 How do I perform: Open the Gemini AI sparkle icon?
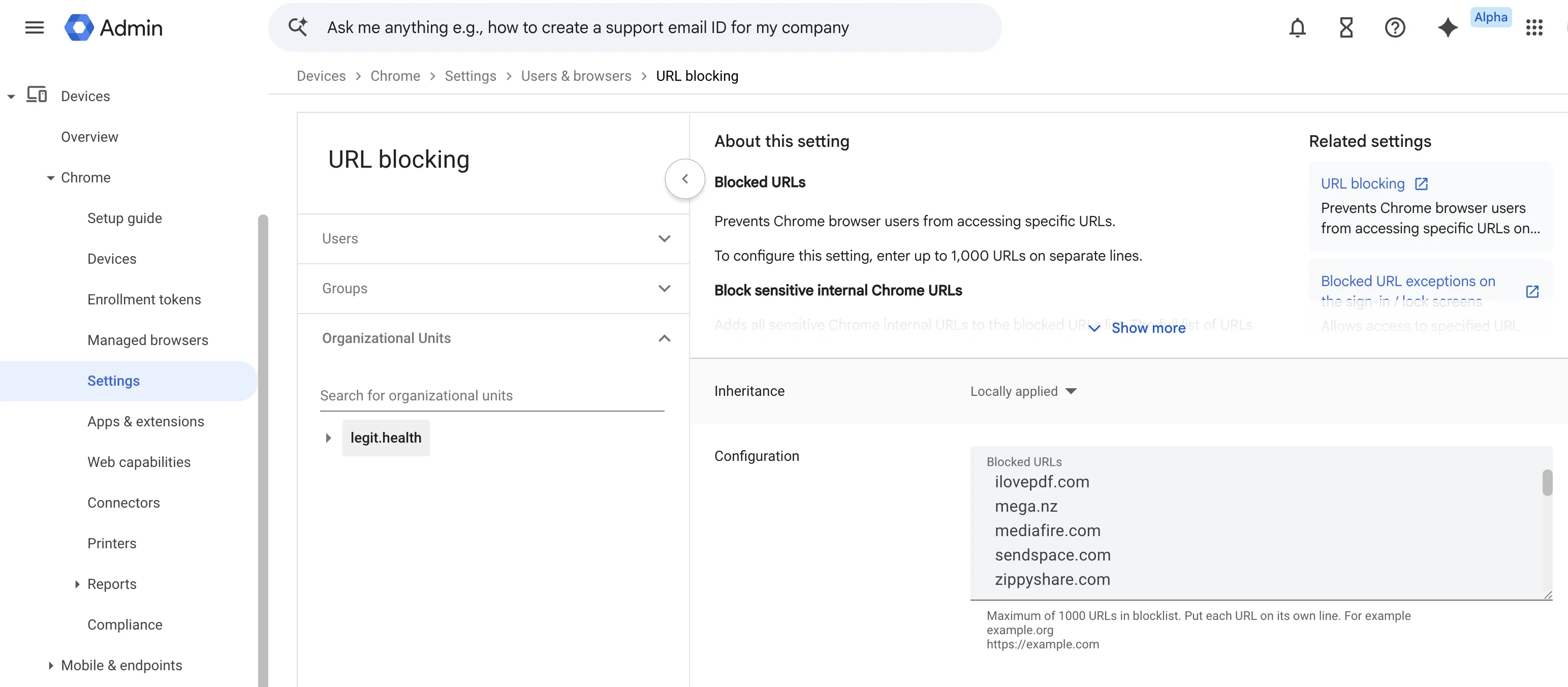point(1448,27)
